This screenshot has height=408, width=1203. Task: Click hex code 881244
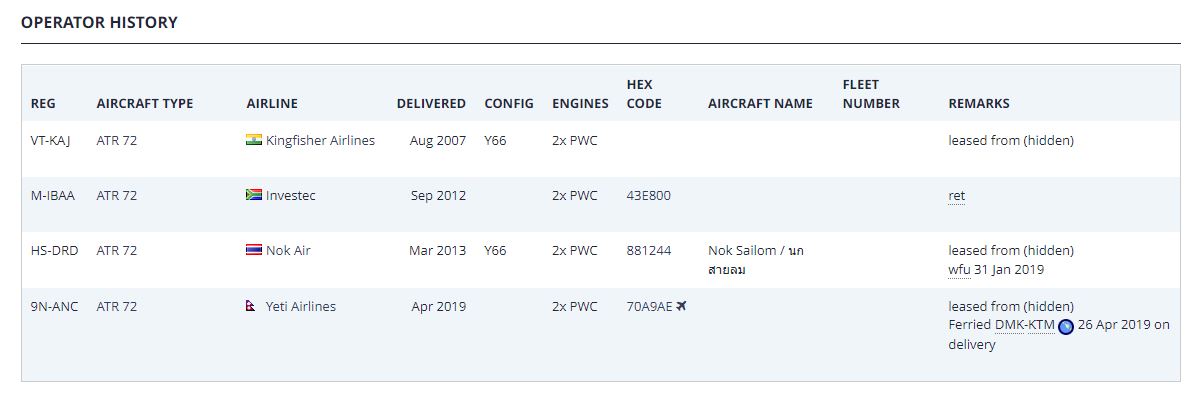pos(649,250)
